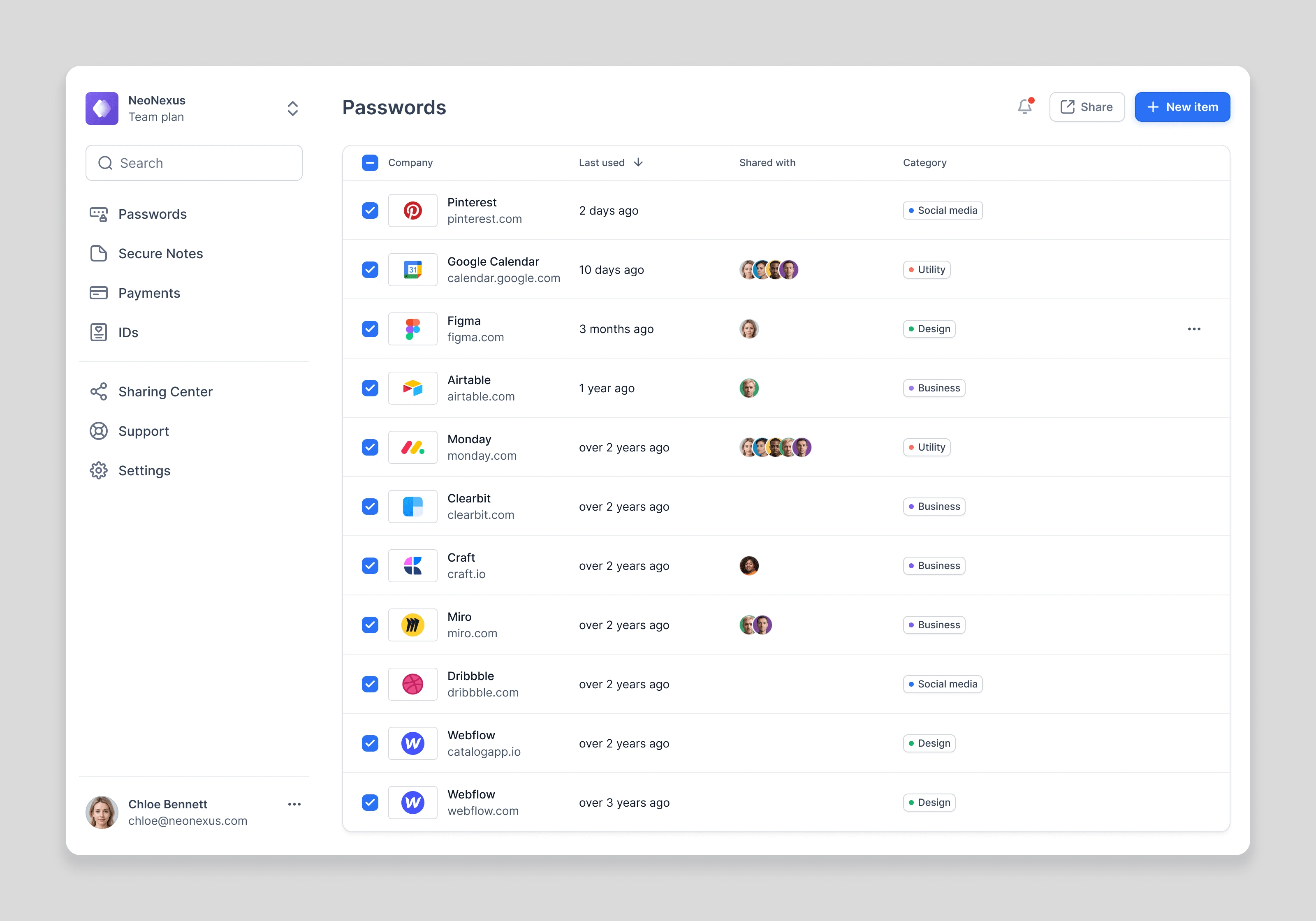Open the Payments sidebar item
This screenshot has height=921, width=1316.
pos(149,293)
